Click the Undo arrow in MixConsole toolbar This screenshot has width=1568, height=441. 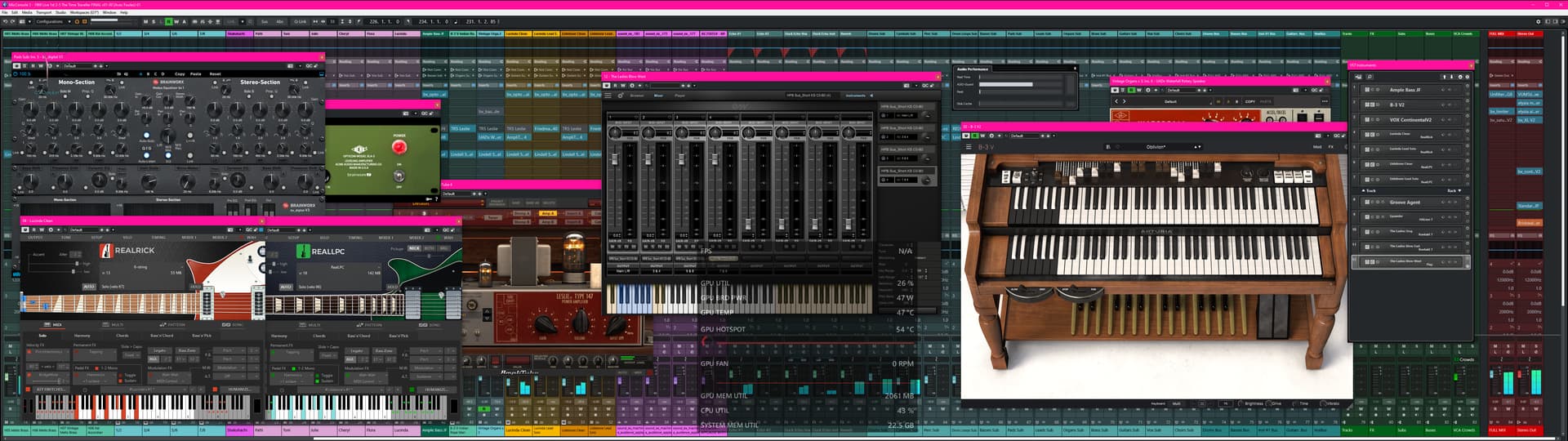coord(5,21)
